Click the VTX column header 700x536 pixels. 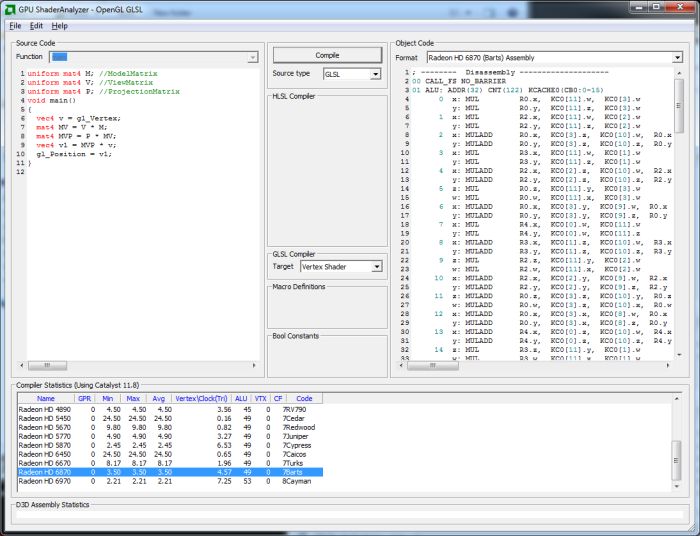coord(261,399)
